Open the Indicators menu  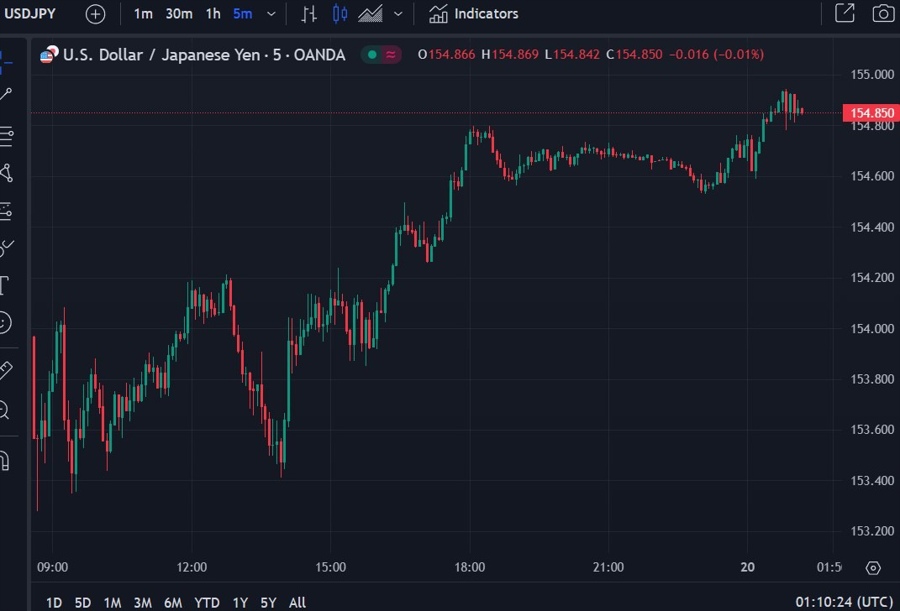tap(474, 14)
